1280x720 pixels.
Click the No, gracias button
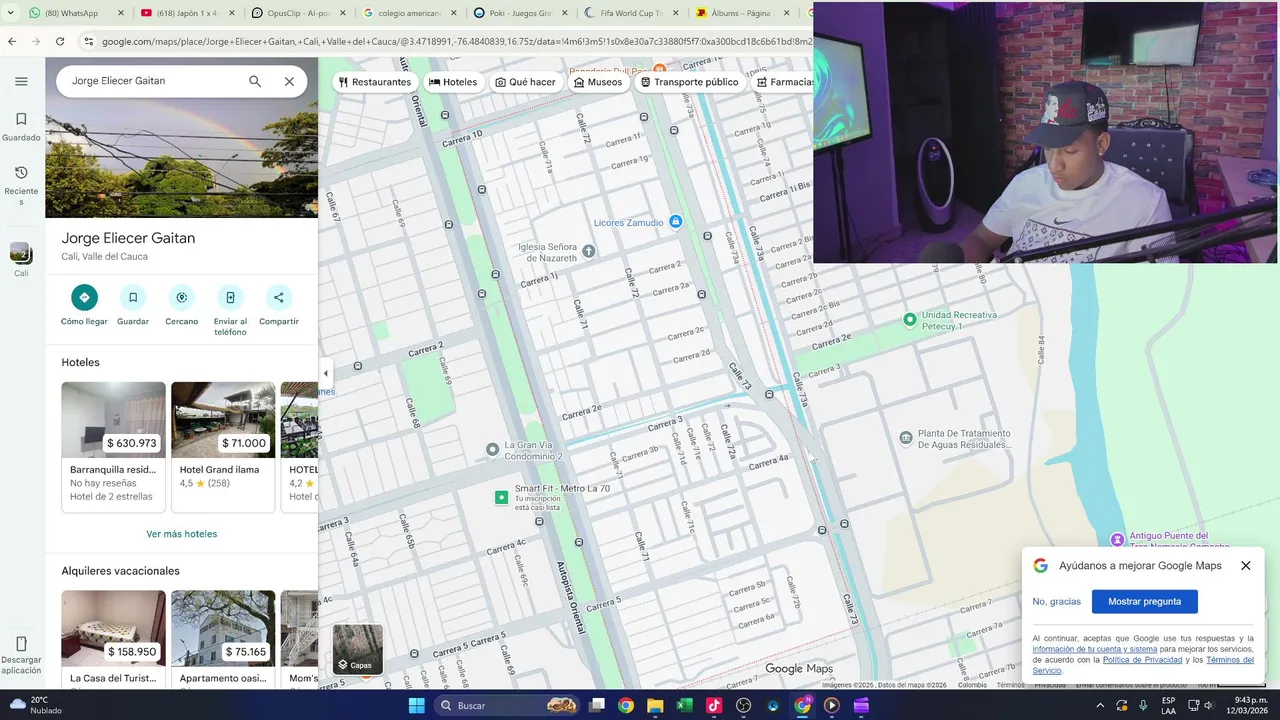pos(1056,602)
